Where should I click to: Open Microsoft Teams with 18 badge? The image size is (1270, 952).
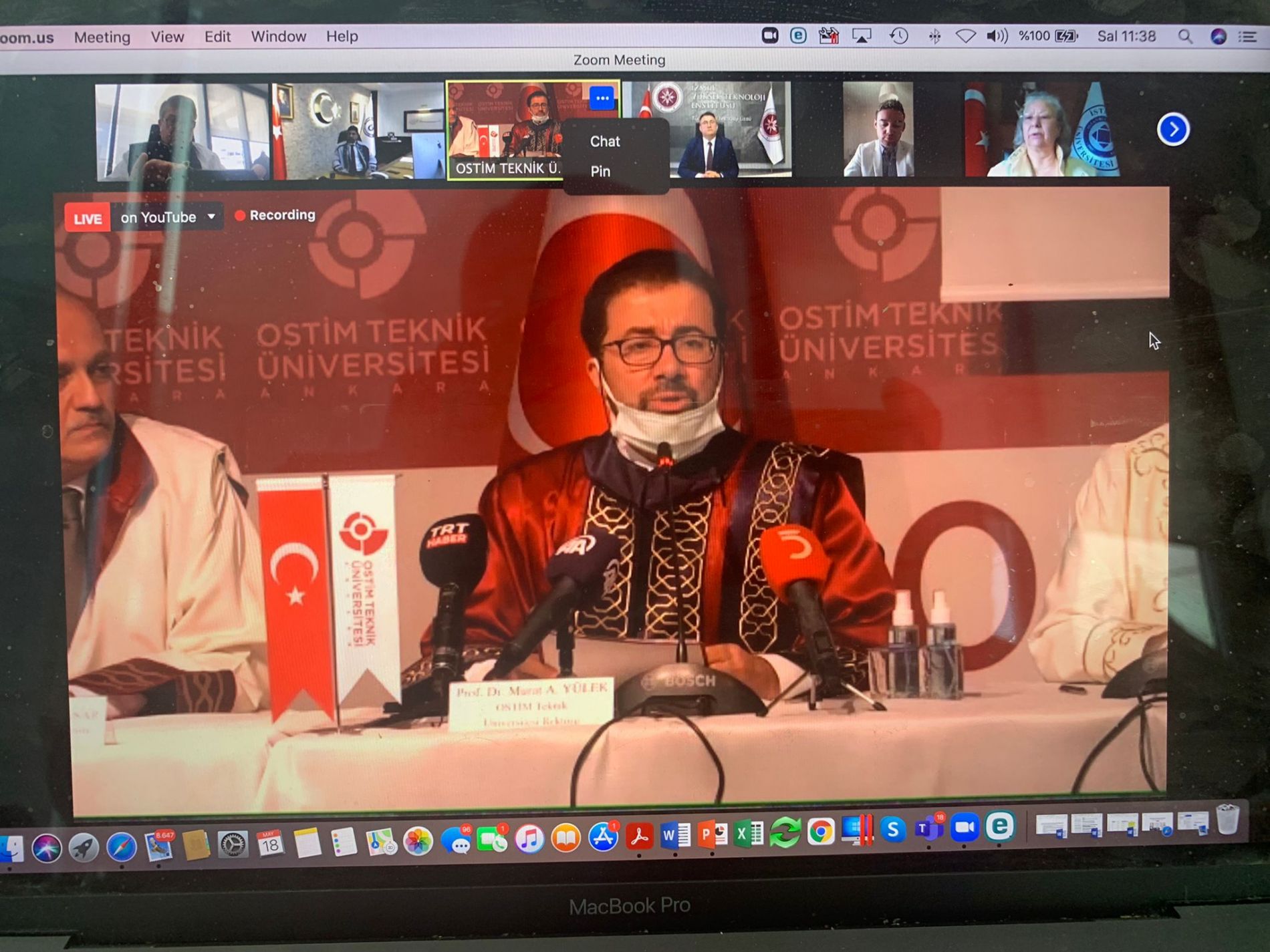pyautogui.click(x=929, y=828)
